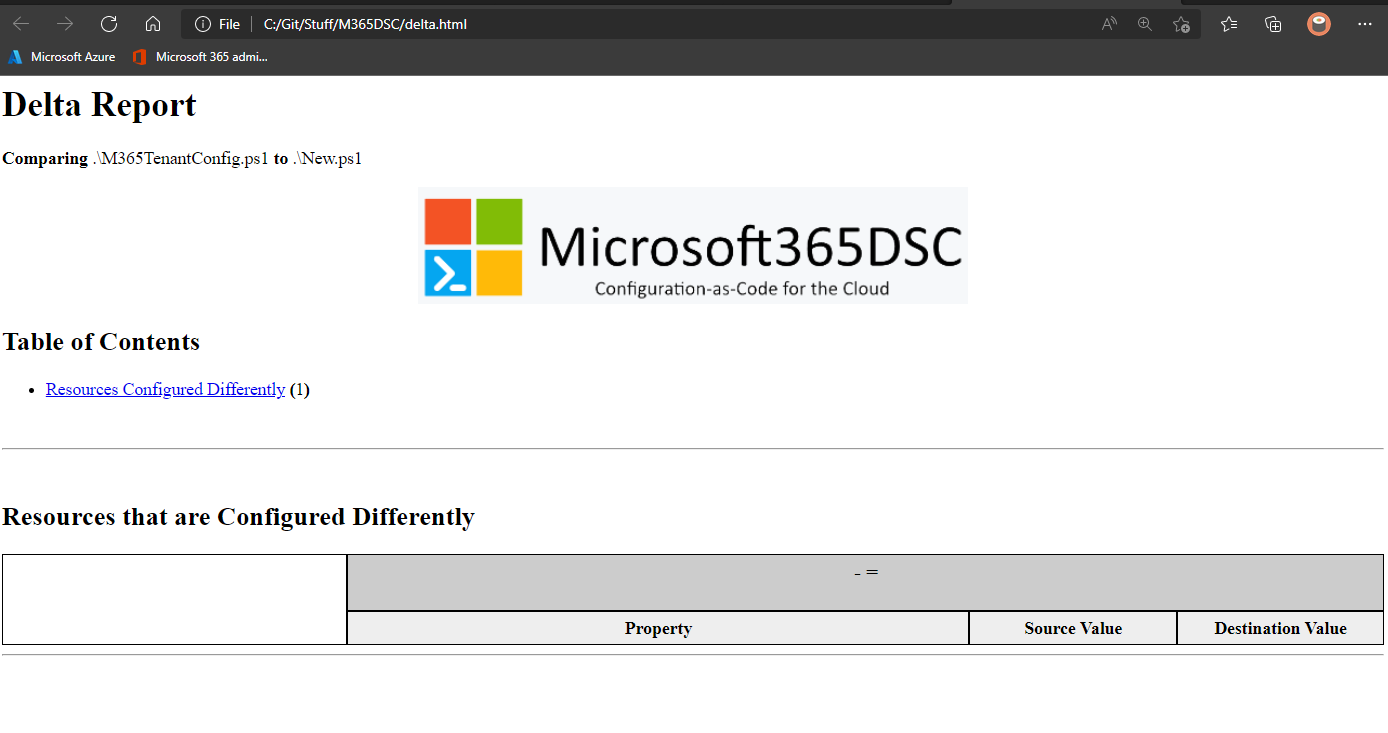Click the address bar to edit the path
The height and width of the screenshot is (733, 1388).
[x=365, y=24]
